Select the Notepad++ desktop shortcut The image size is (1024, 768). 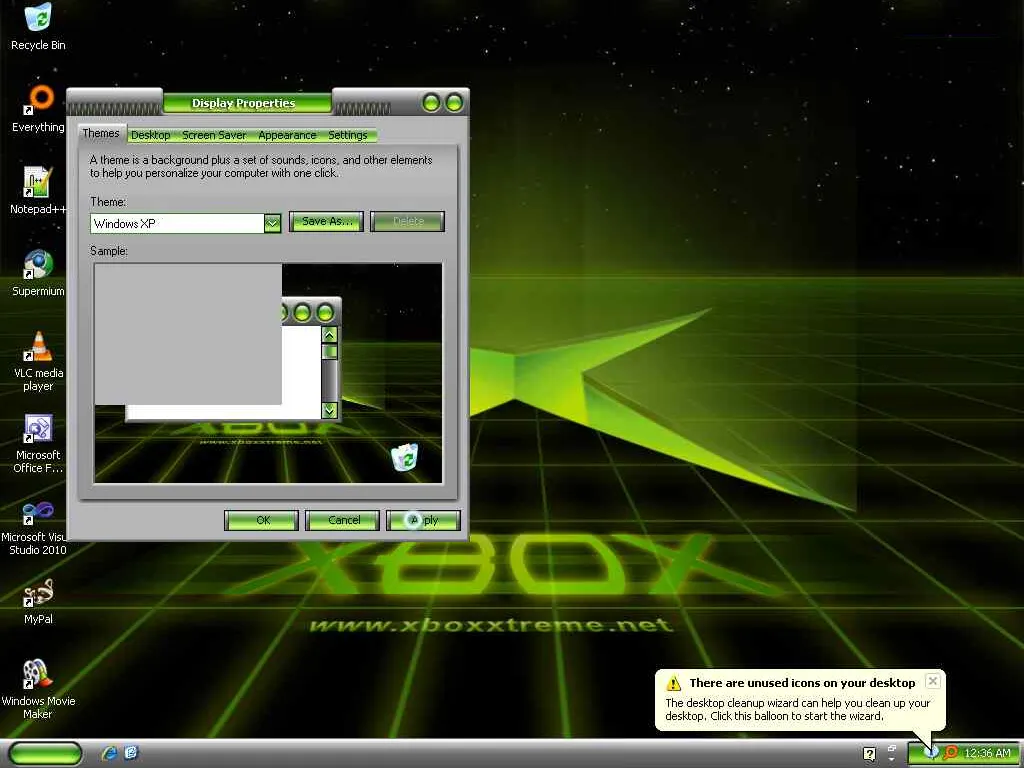pos(38,191)
